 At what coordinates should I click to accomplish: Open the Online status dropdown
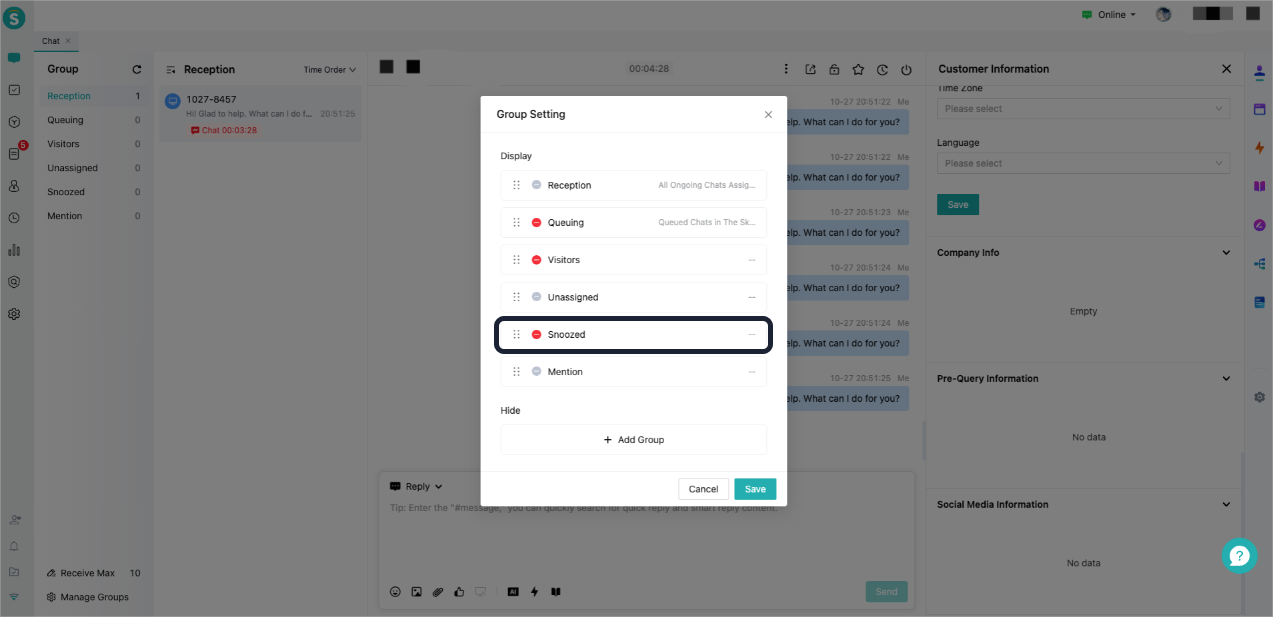tap(1109, 15)
